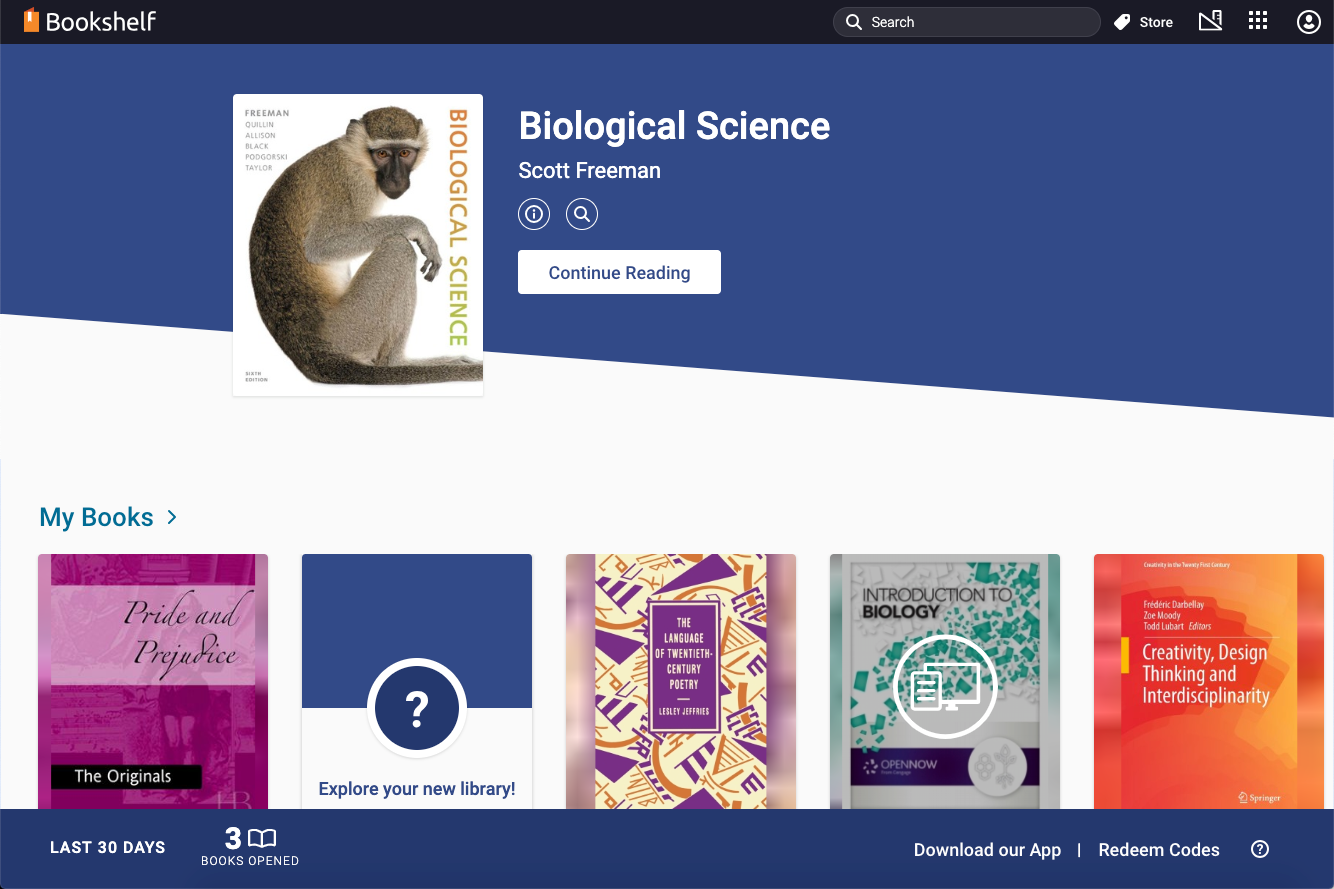The height and width of the screenshot is (889, 1334).
Task: Select the My Books heading
Action: 95,516
